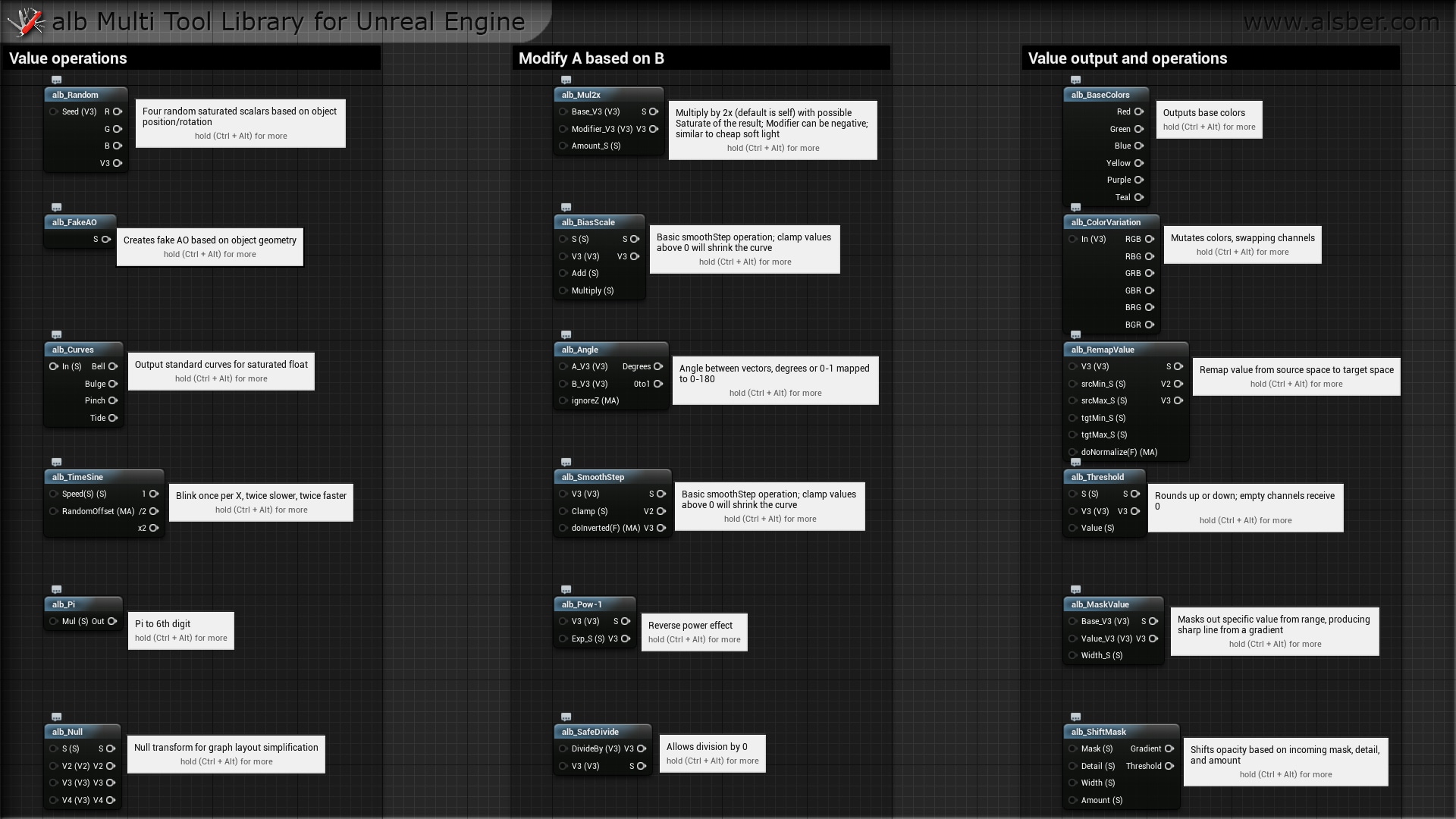Click the comment bubble icon above alb_Curves
This screenshot has height=819, width=1456.
coord(56,334)
